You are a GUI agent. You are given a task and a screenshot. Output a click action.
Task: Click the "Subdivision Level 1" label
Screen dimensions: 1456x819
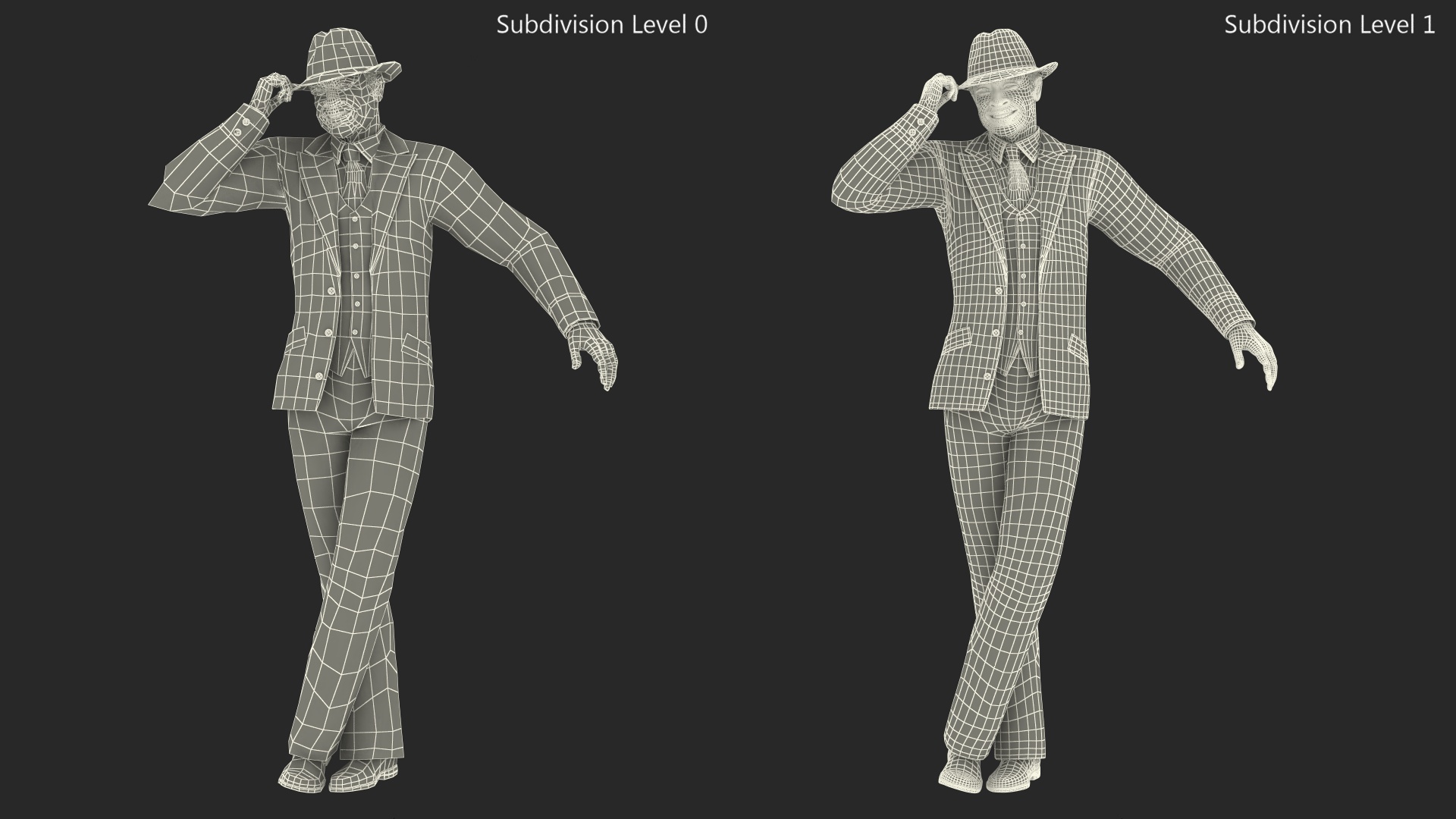pos(1329,25)
